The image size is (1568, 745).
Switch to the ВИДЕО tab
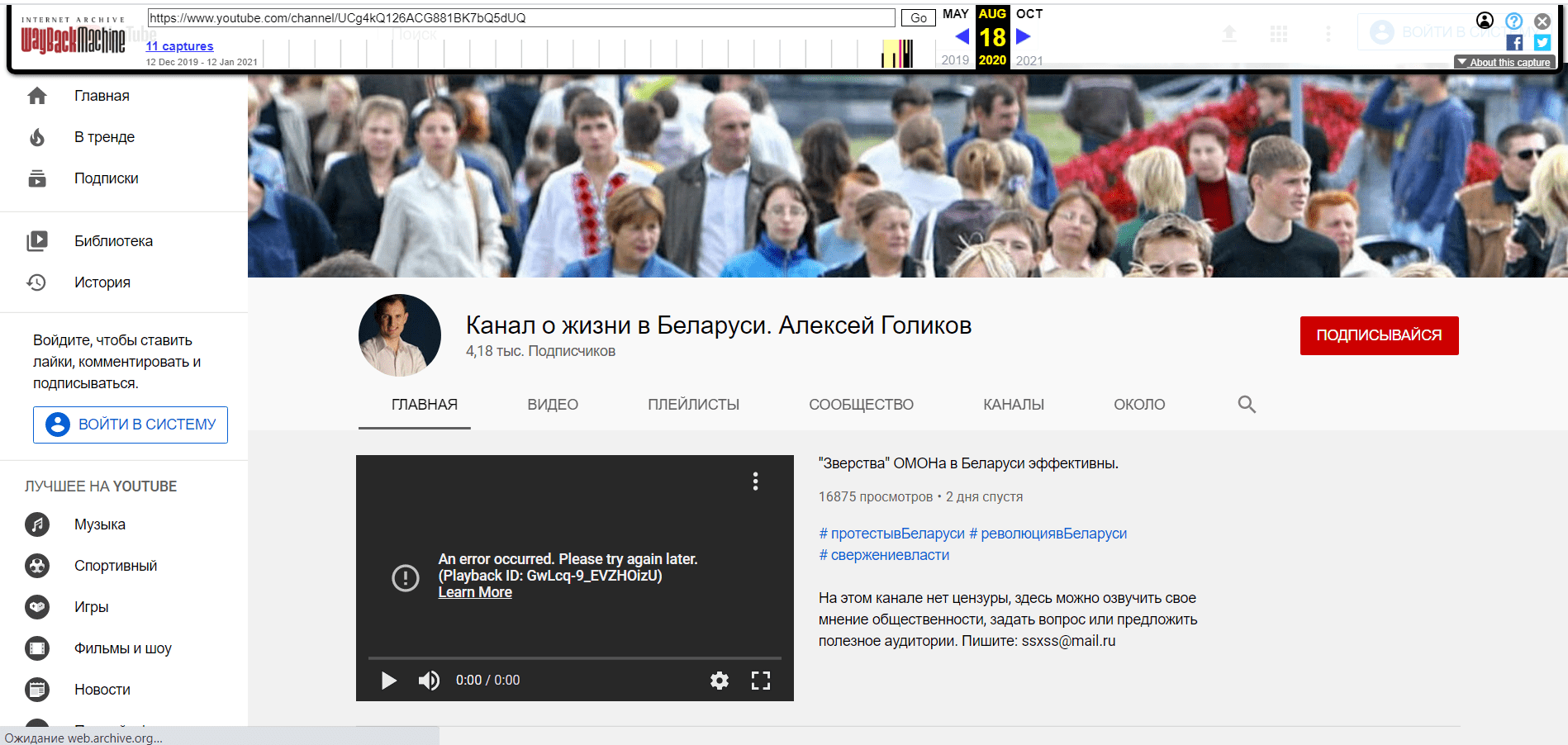point(553,405)
